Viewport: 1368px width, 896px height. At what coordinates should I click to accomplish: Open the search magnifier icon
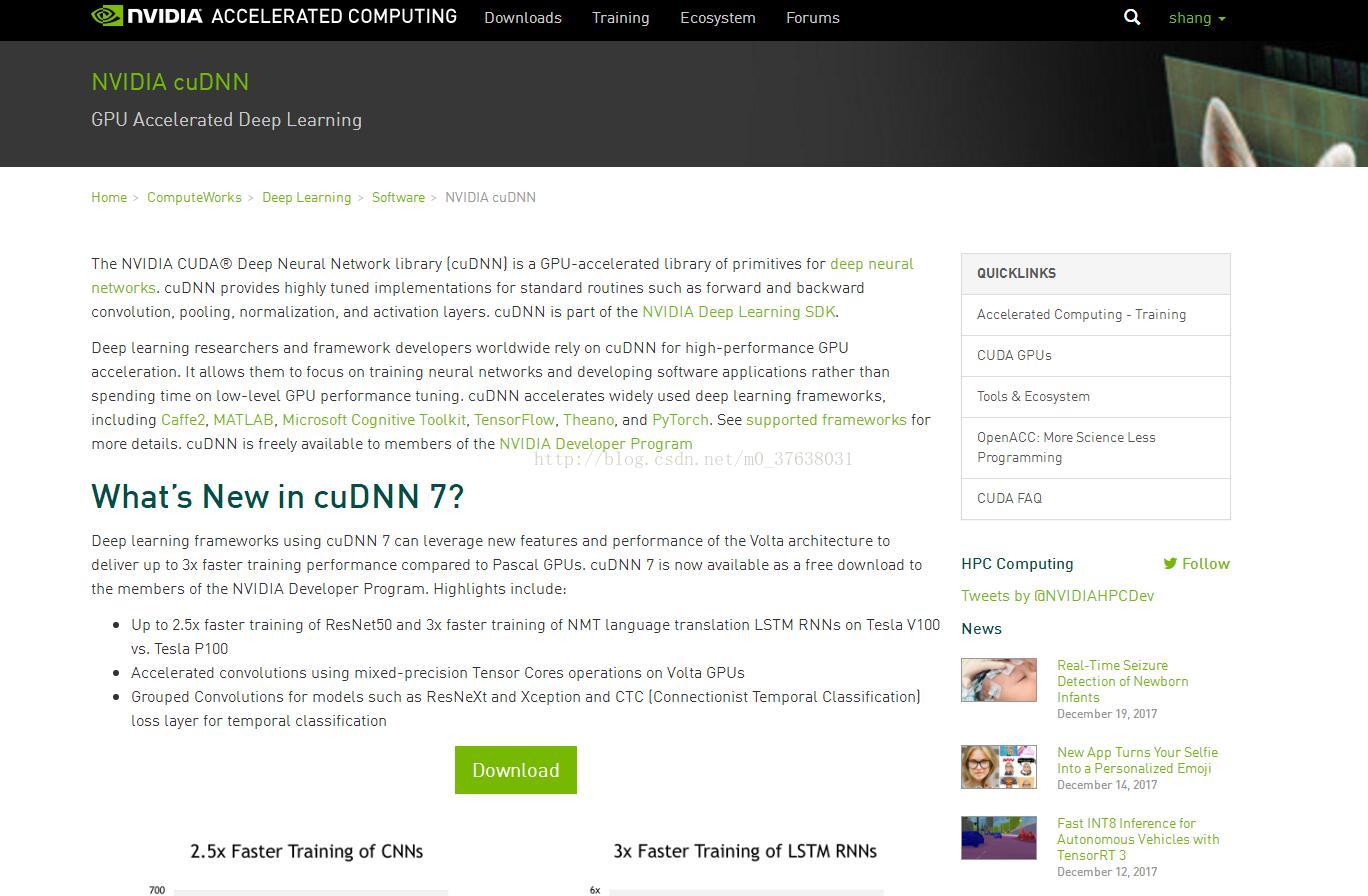pos(1132,17)
